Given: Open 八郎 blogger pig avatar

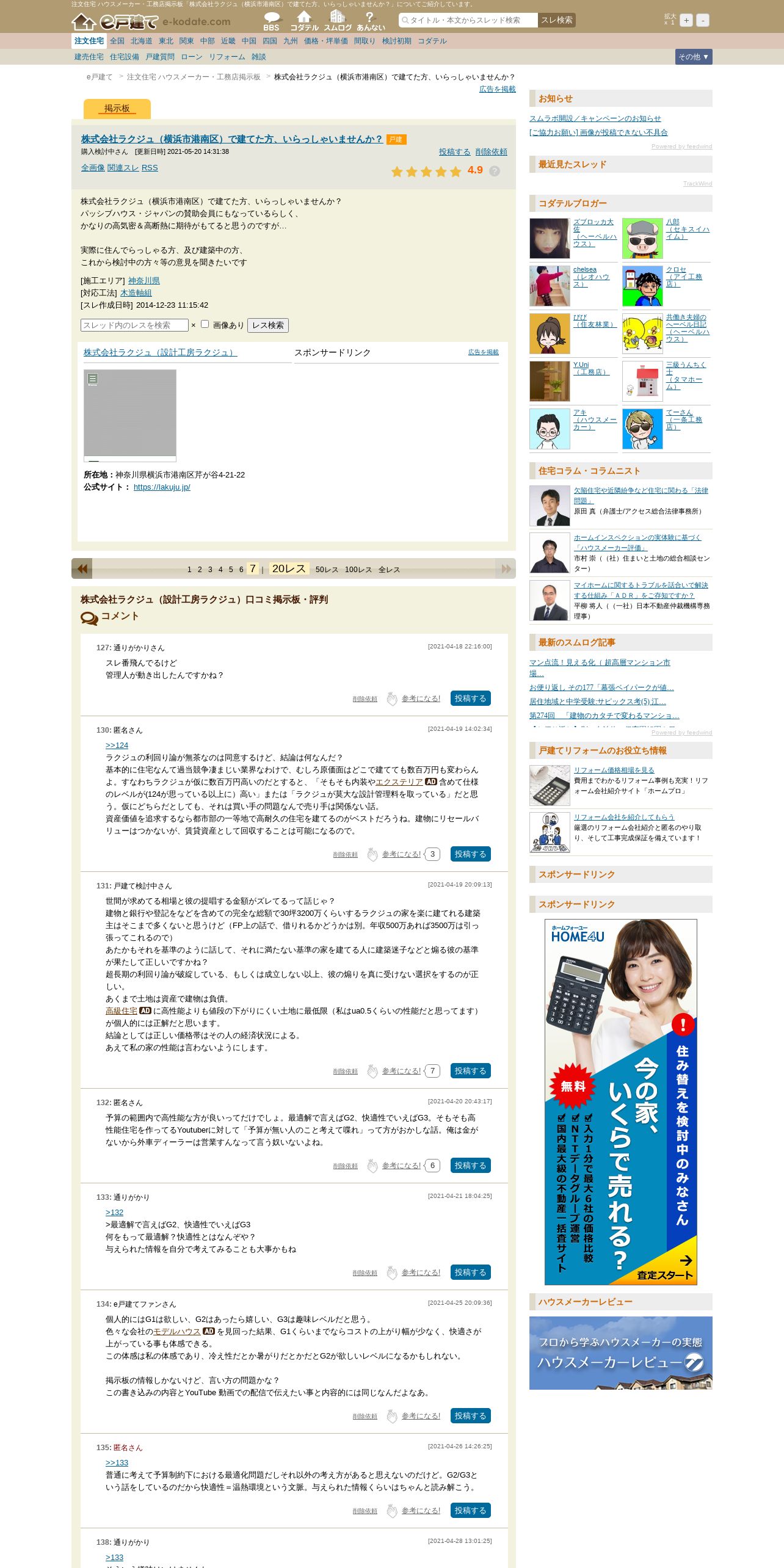Looking at the screenshot, I should tap(642, 238).
